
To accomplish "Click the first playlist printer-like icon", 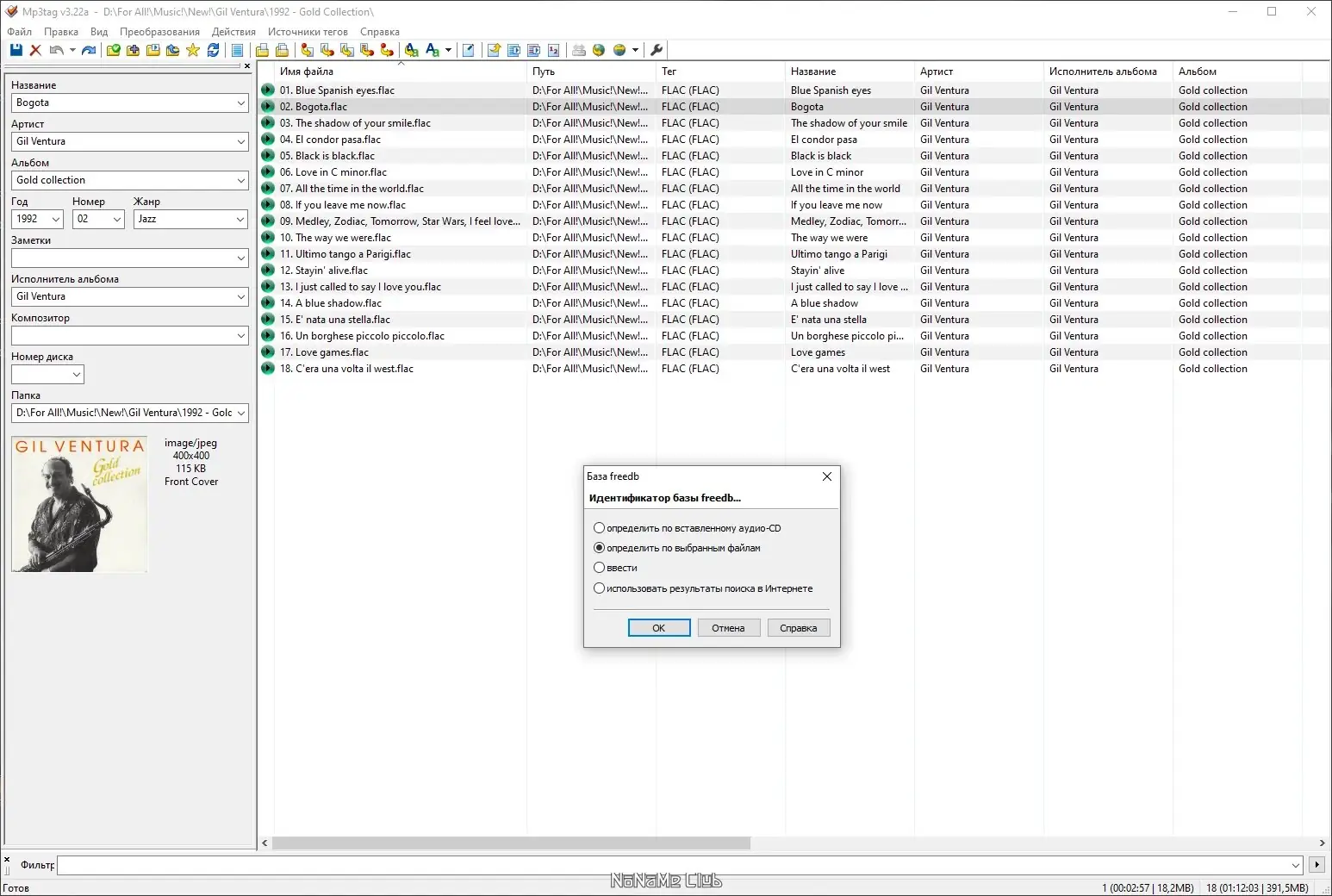I will tap(262, 50).
